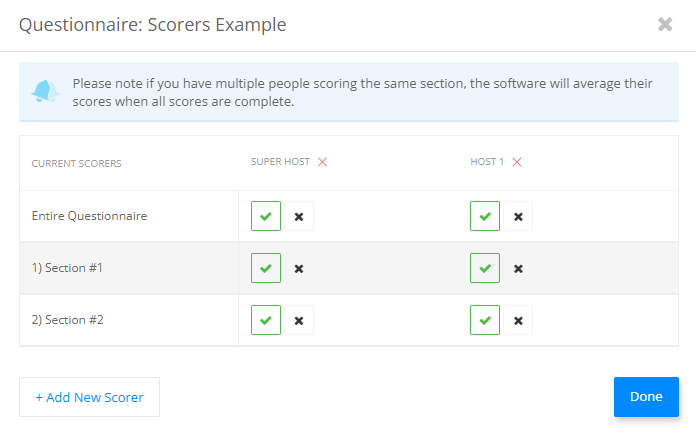Click the blue Done button
The width and height of the screenshot is (696, 436).
click(646, 397)
